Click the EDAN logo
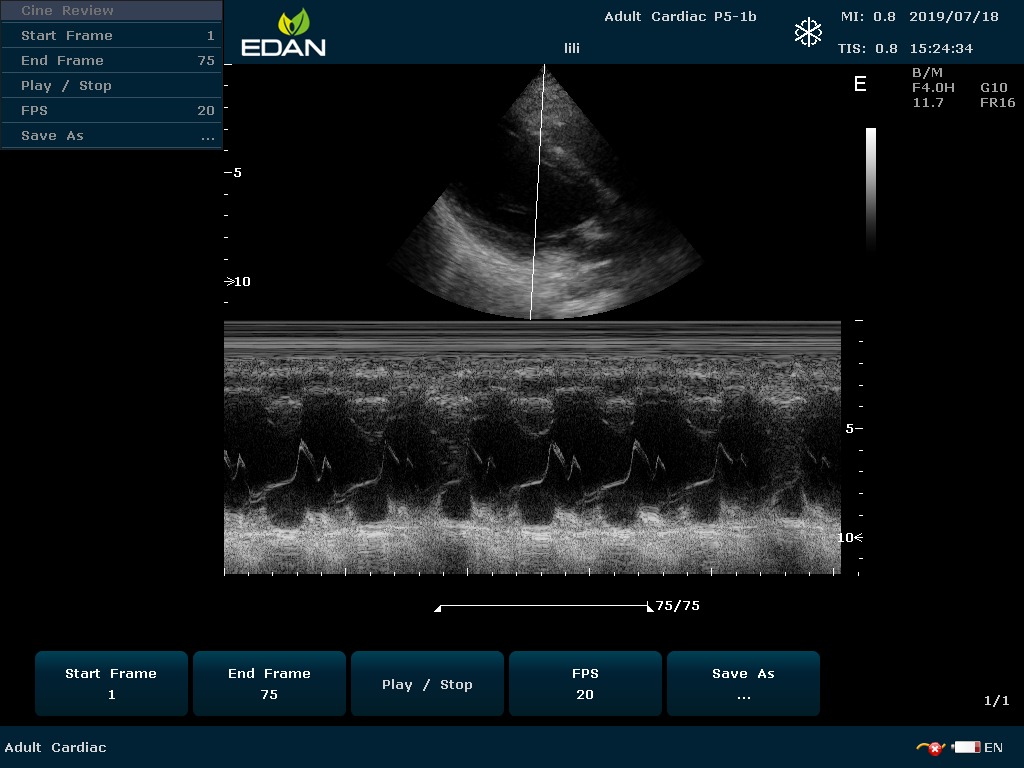 pos(283,33)
